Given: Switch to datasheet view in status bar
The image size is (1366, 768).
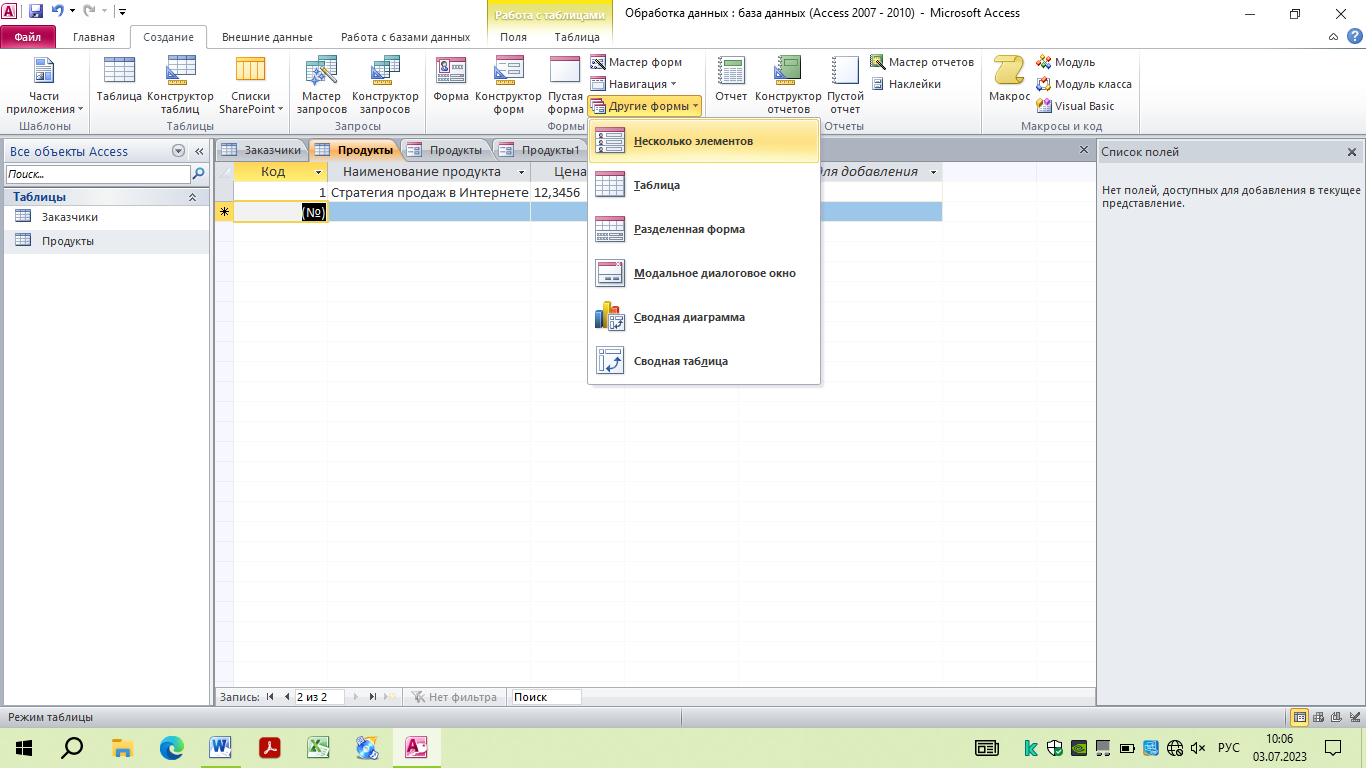Looking at the screenshot, I should click(1300, 717).
